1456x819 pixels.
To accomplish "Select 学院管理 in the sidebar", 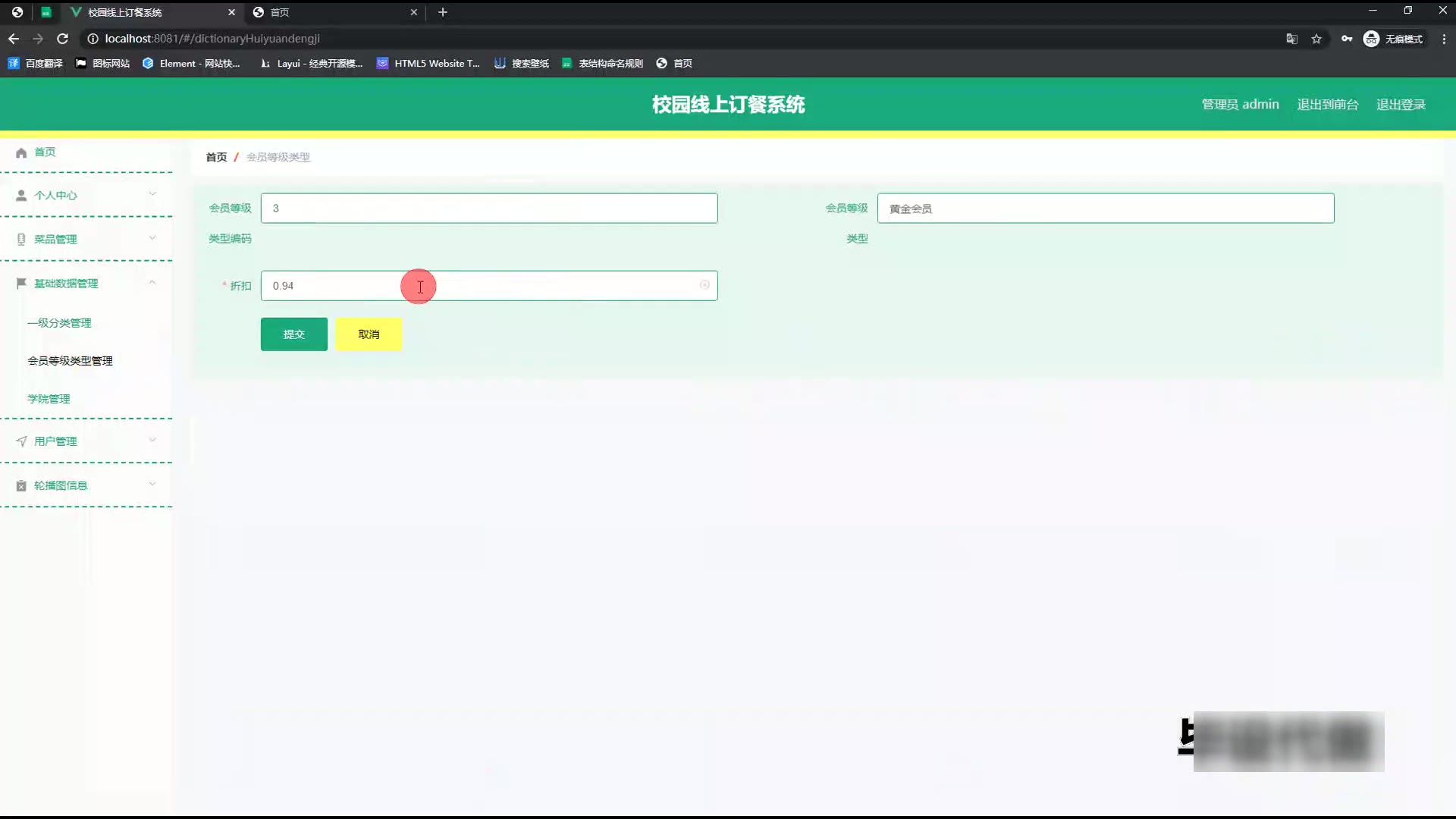I will 49,399.
